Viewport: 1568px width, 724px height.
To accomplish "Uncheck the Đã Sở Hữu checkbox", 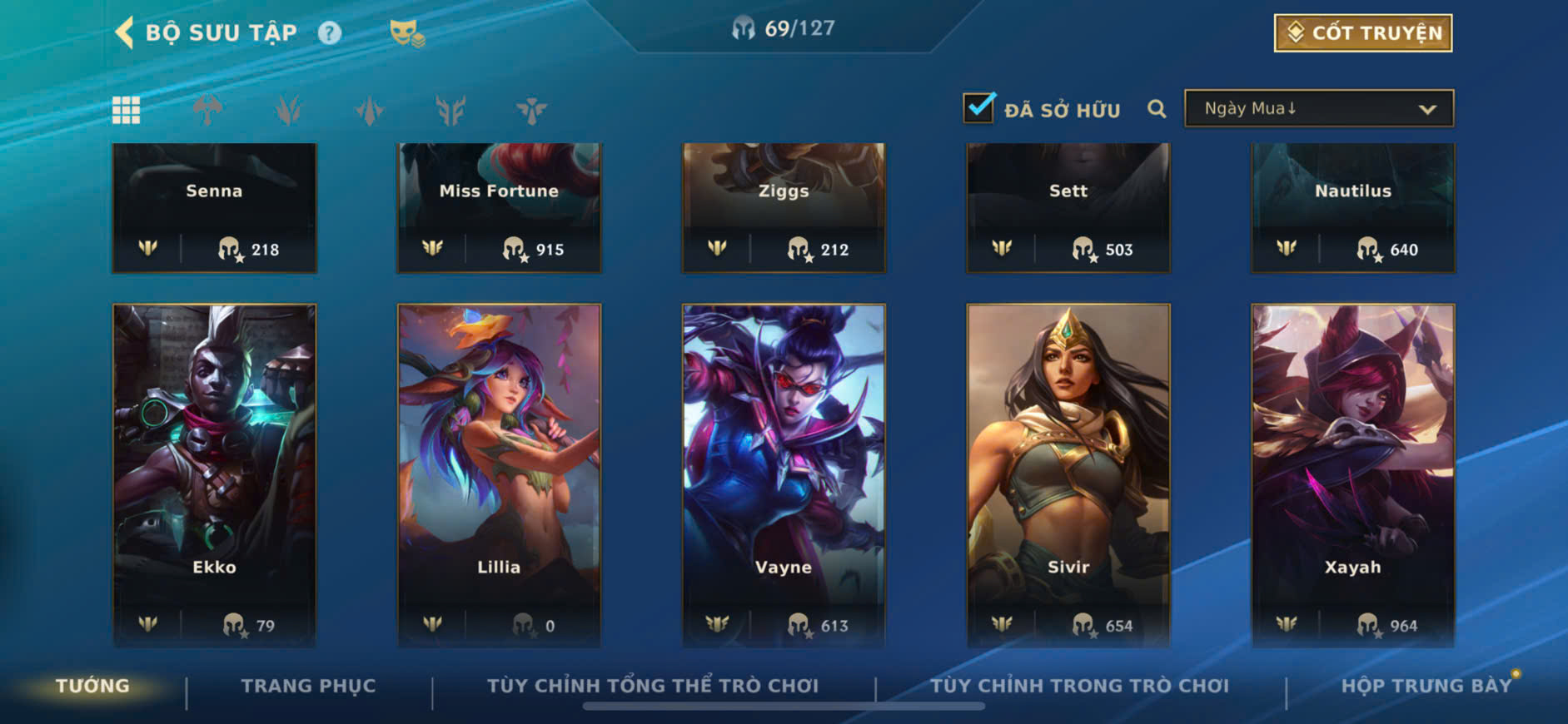I will [x=978, y=107].
